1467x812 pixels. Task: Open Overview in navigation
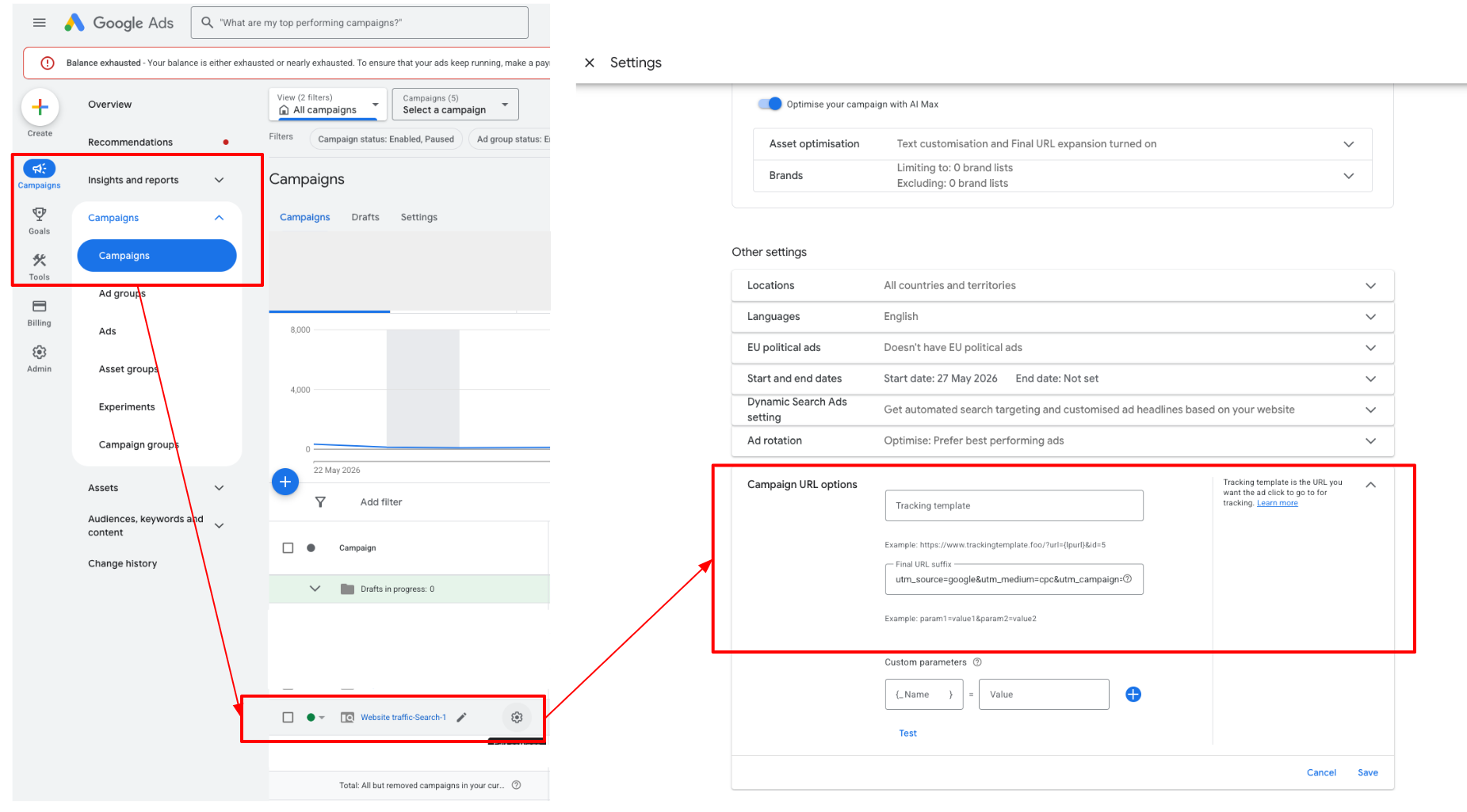(x=110, y=105)
